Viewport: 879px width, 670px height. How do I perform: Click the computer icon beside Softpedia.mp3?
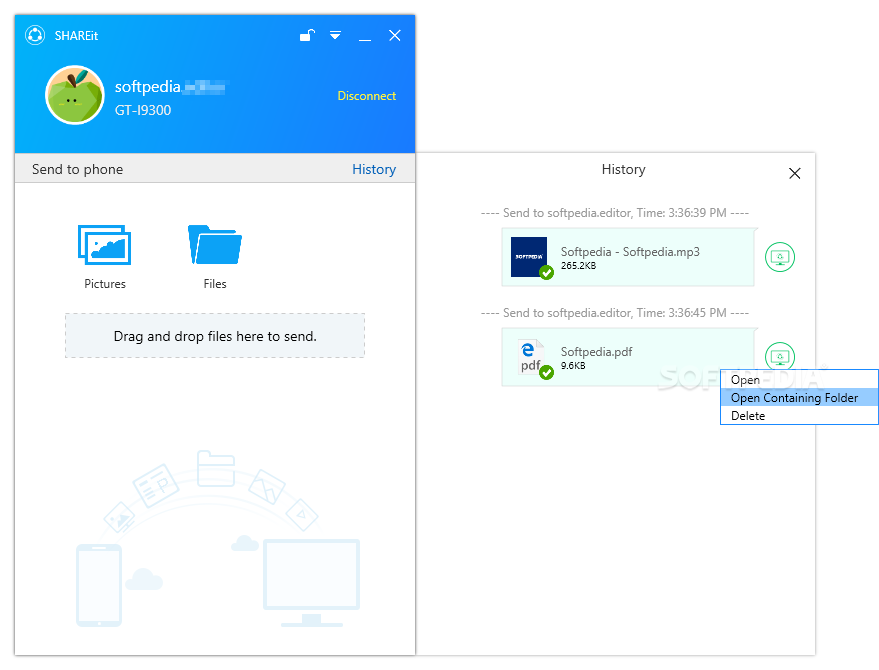click(780, 257)
